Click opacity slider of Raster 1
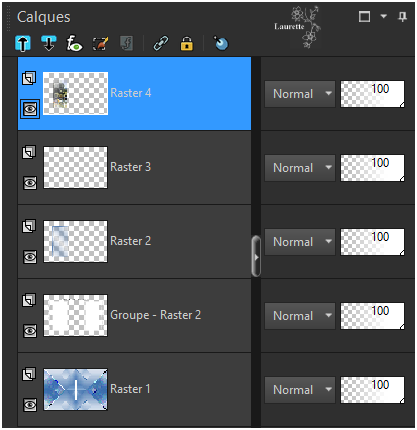Viewport: 417px width, 430px height. pyautogui.click(x=372, y=390)
